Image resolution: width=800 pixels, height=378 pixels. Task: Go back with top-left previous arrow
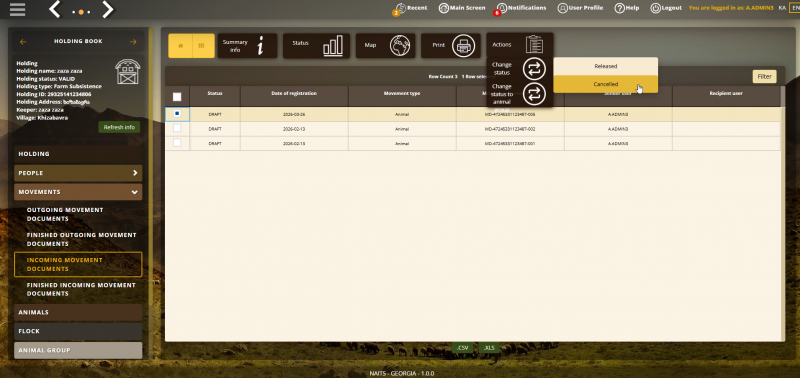(x=55, y=9)
